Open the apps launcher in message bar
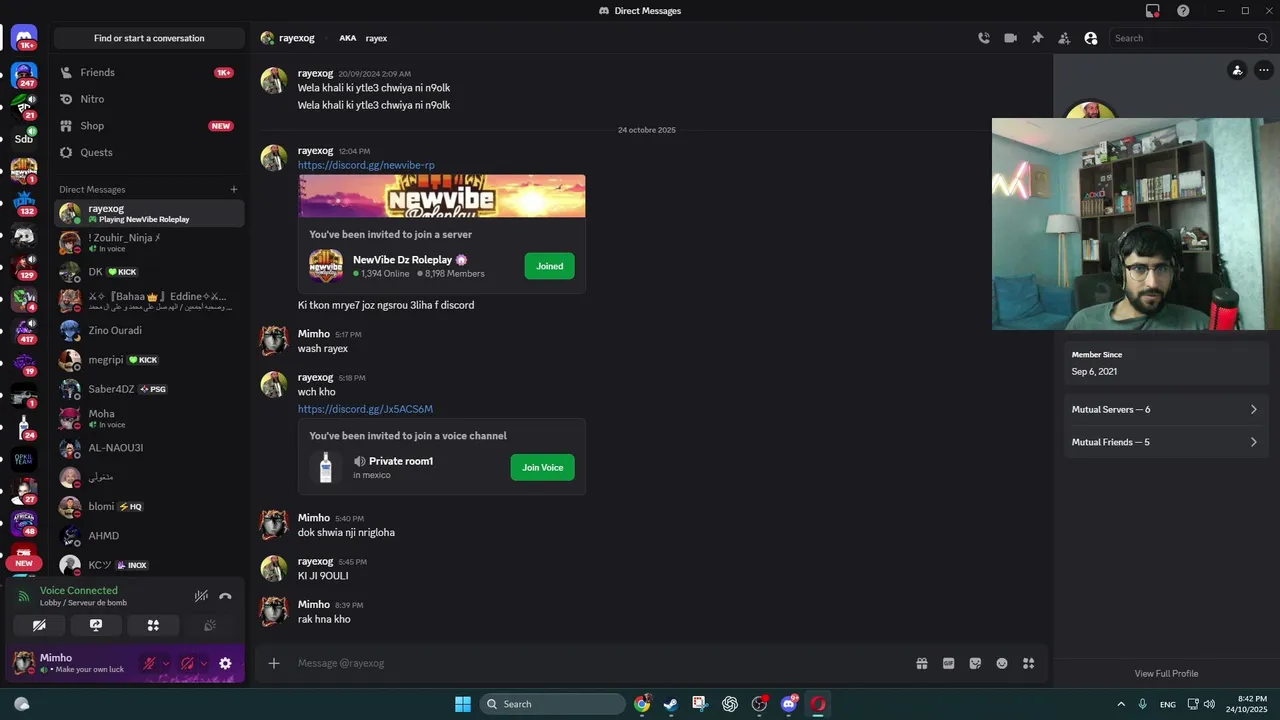The image size is (1280, 720). 1028,663
